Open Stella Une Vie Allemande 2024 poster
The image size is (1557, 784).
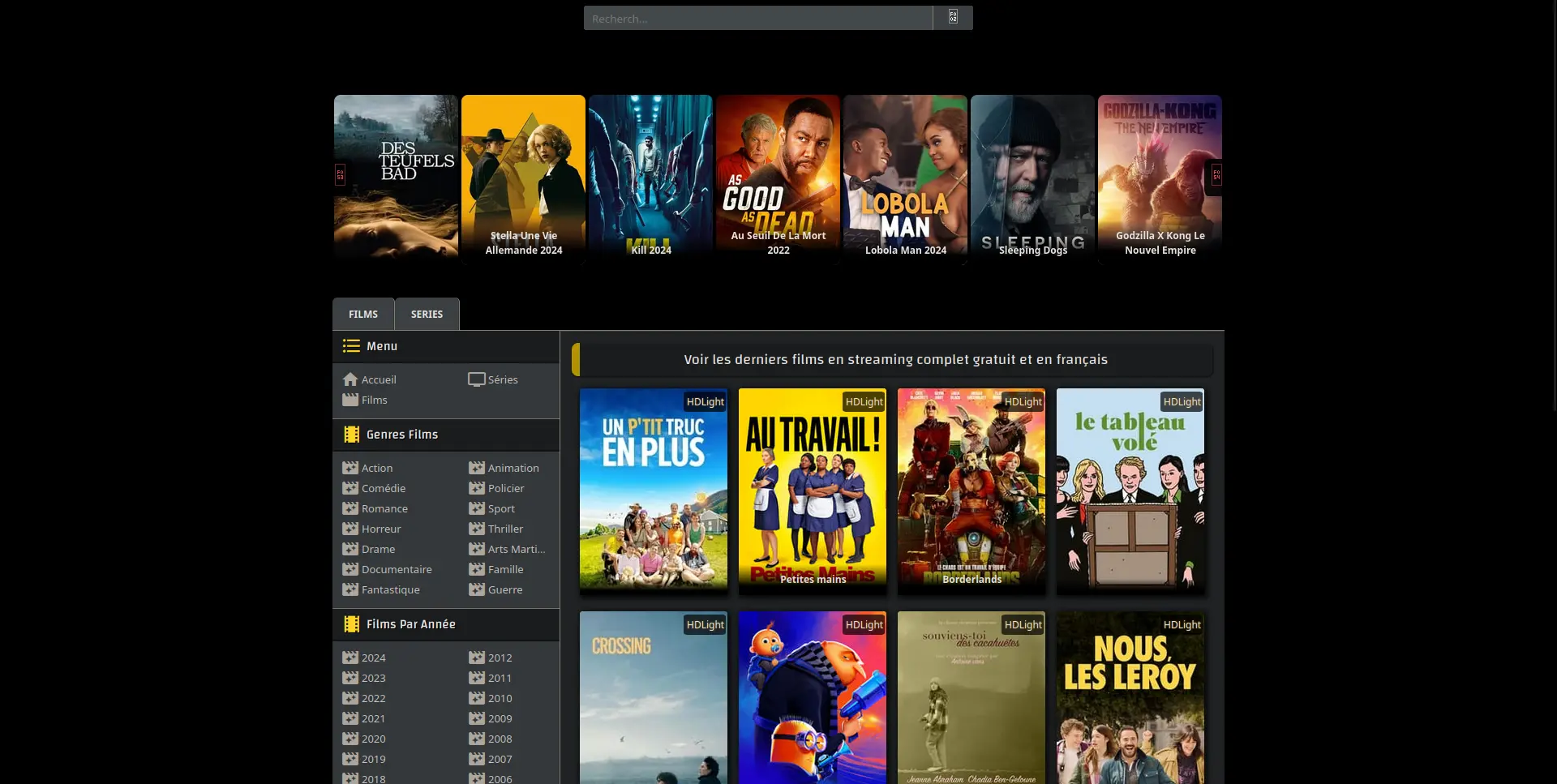523,178
